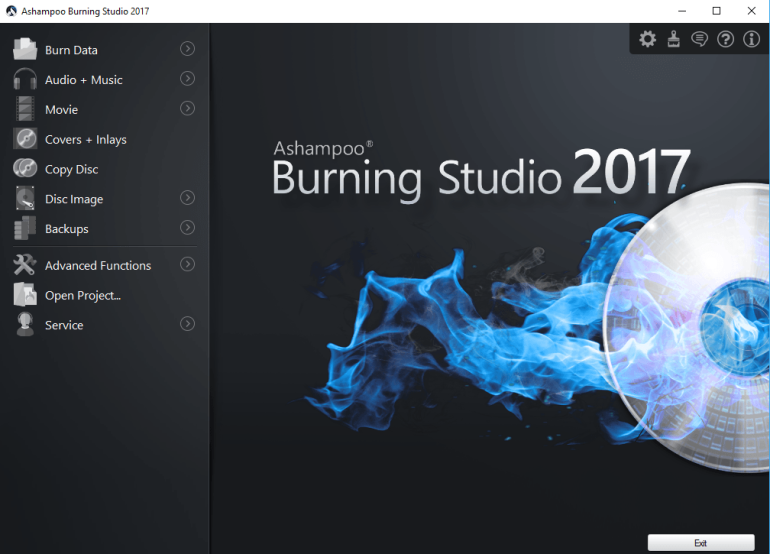The height and width of the screenshot is (554, 770).
Task: Click the Advanced Functions tools icon
Action: [x=25, y=265]
